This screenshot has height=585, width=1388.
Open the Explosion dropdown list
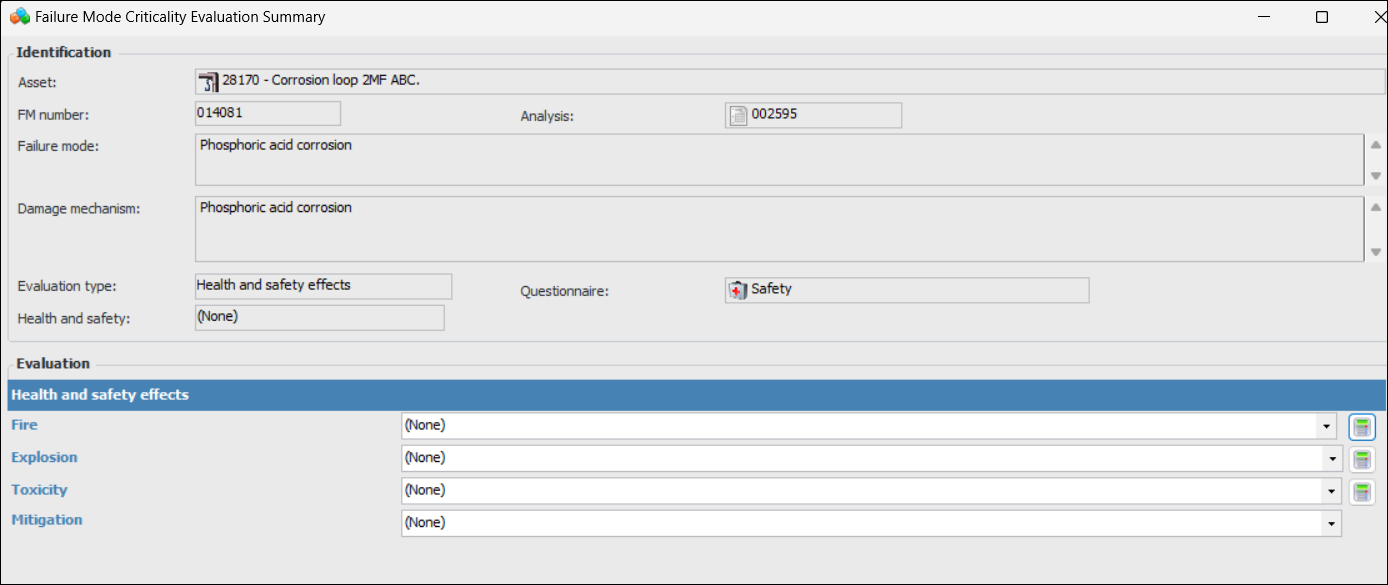(1332, 459)
